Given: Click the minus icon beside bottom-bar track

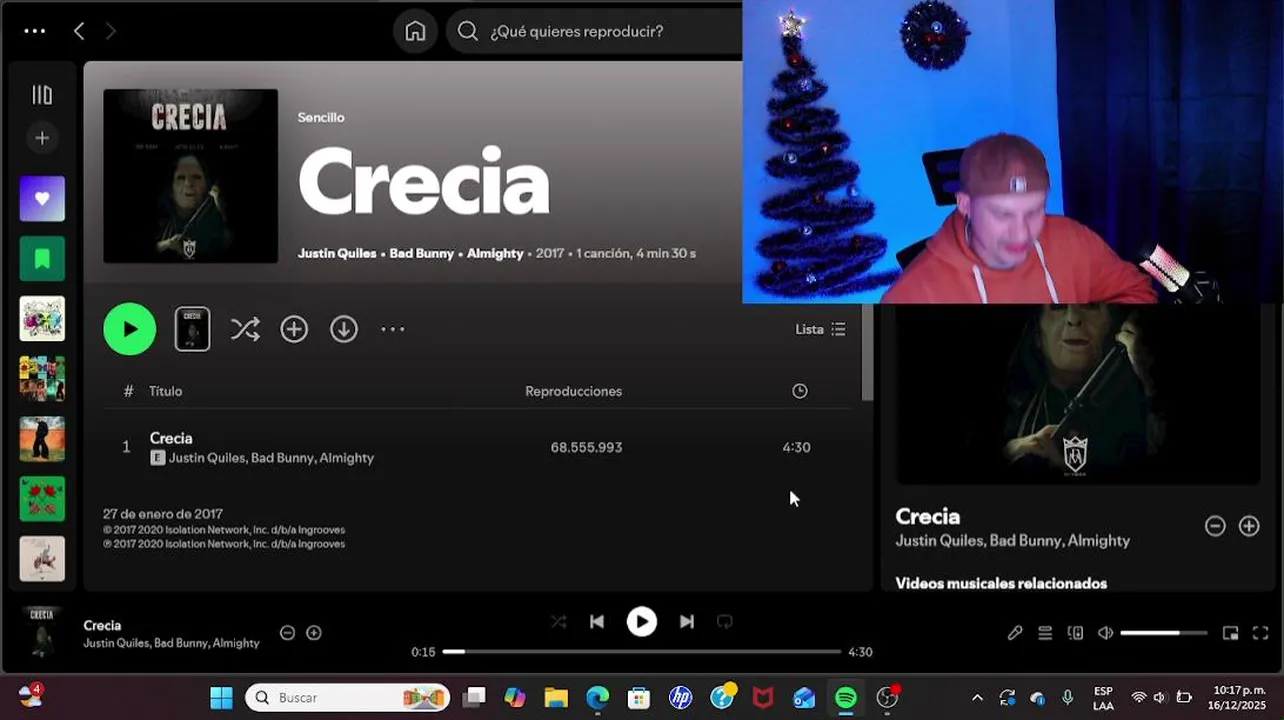Looking at the screenshot, I should click(x=287, y=633).
